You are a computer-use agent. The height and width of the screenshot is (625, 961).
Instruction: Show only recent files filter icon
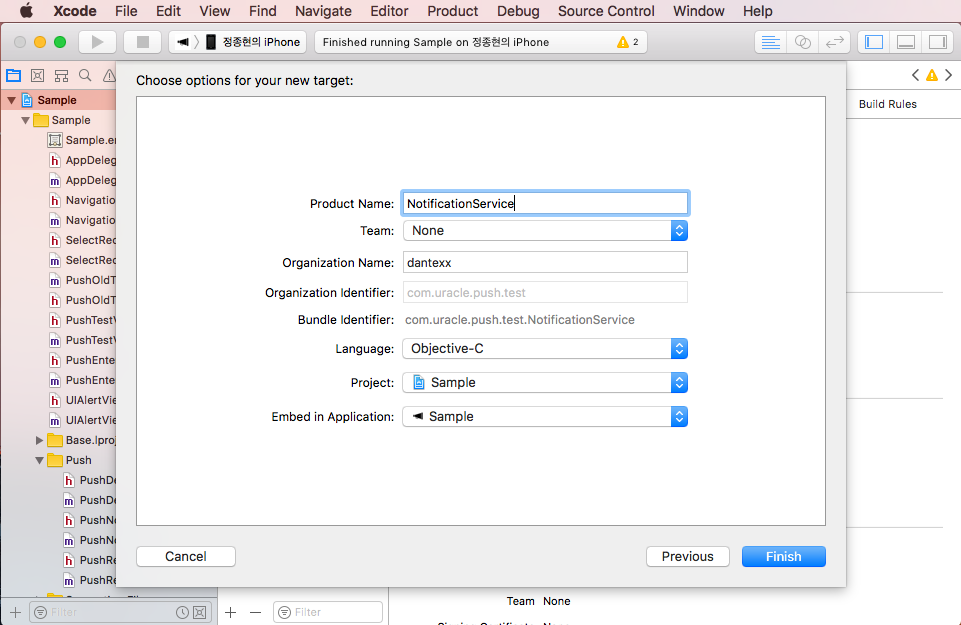point(182,612)
